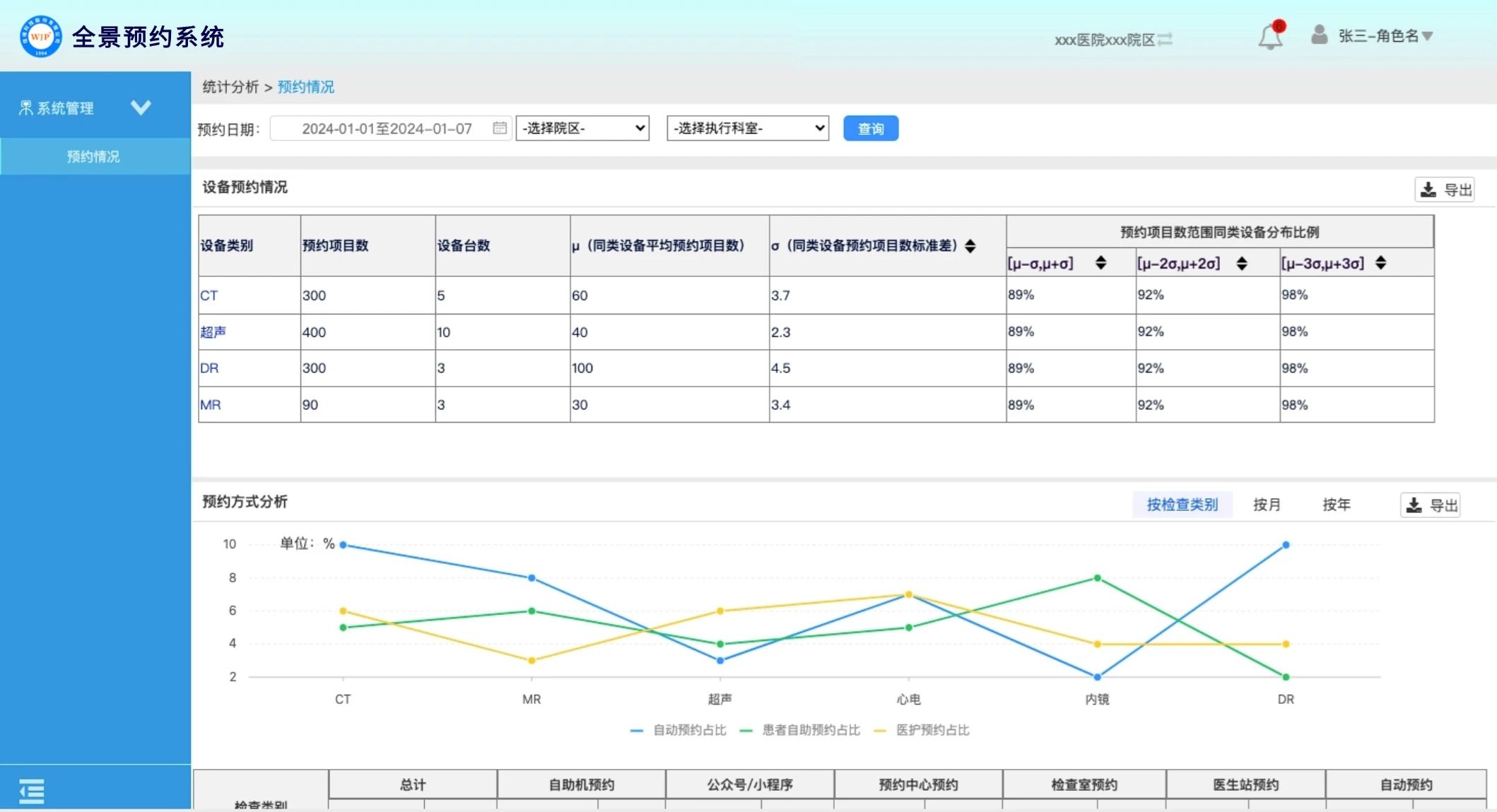Click the blue data point at CT
The image size is (1497, 812).
(x=343, y=545)
